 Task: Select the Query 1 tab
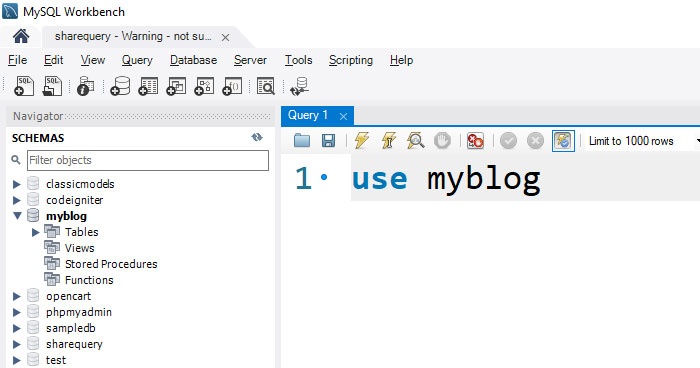tap(308, 115)
